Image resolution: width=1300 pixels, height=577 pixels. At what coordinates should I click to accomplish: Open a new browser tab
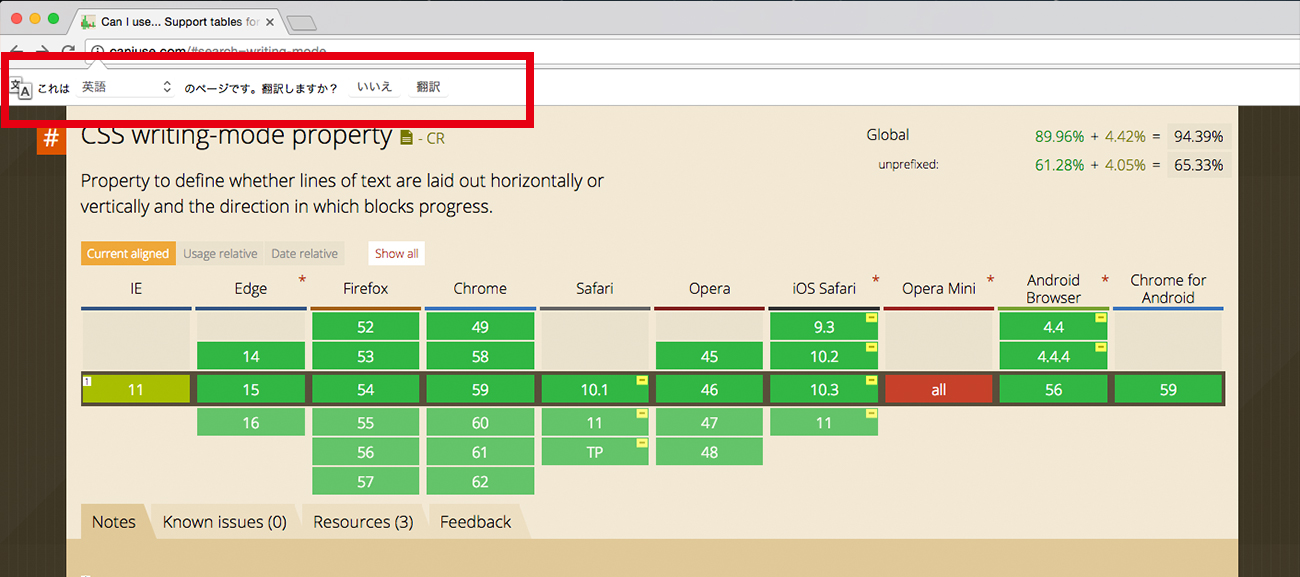point(301,22)
